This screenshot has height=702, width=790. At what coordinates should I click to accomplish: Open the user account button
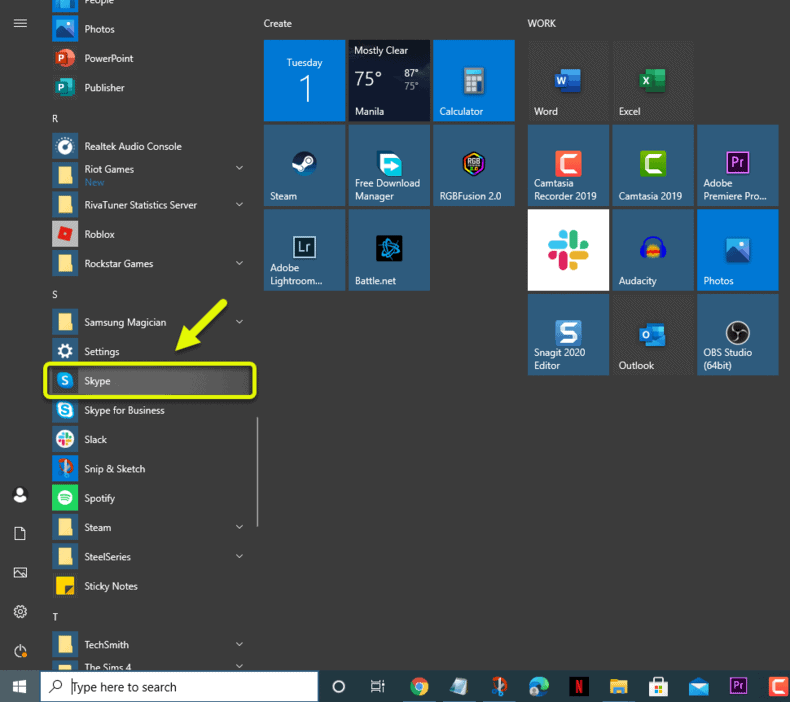tap(20, 495)
